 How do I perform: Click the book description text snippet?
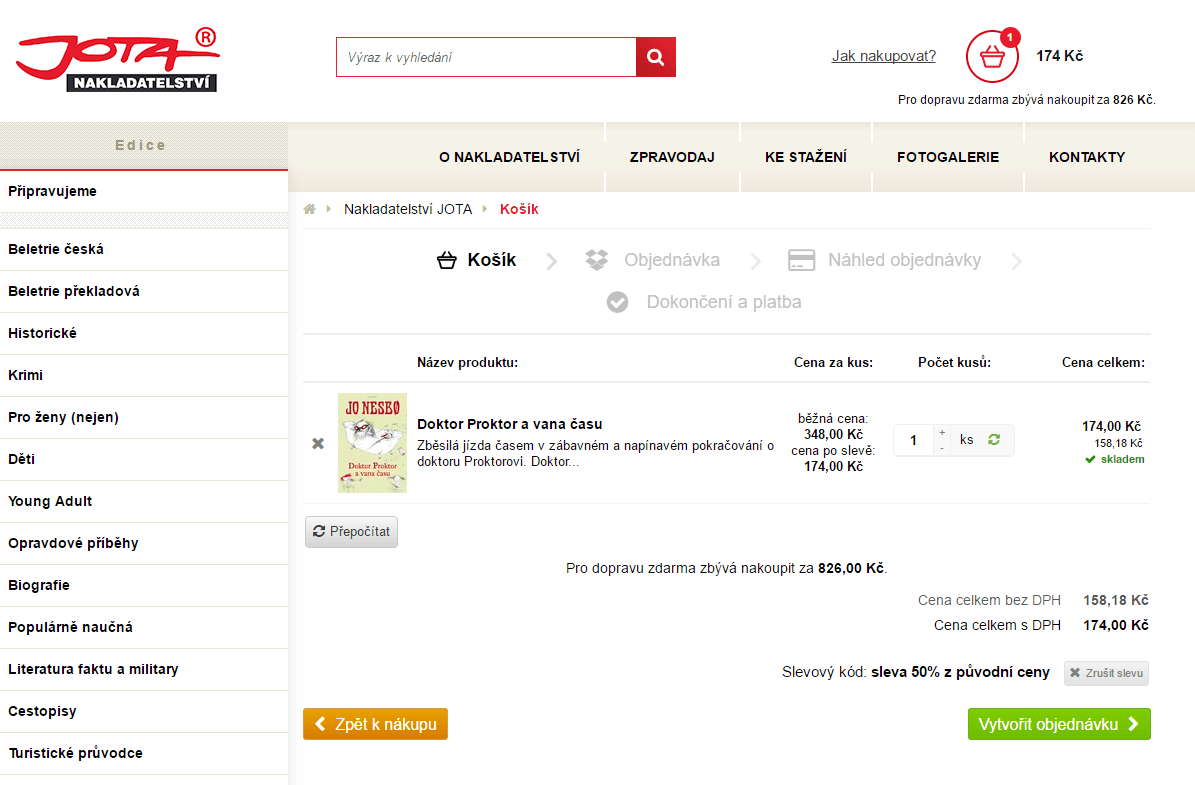(595, 453)
